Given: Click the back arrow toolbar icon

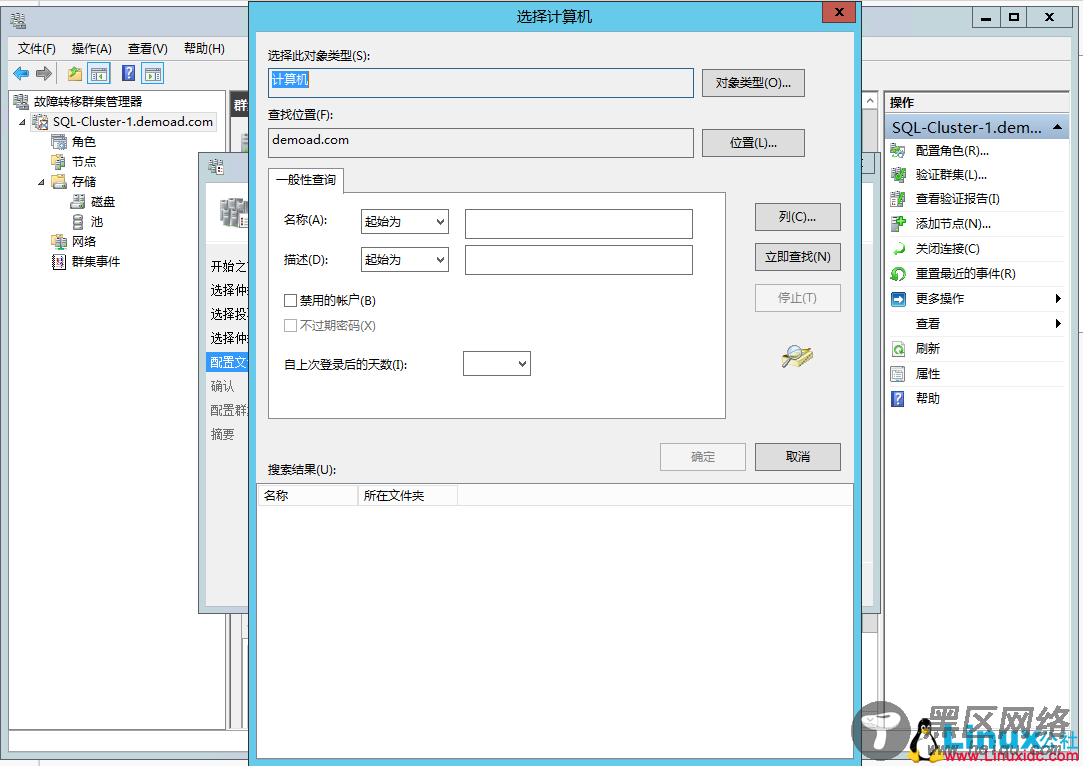Looking at the screenshot, I should (21, 73).
